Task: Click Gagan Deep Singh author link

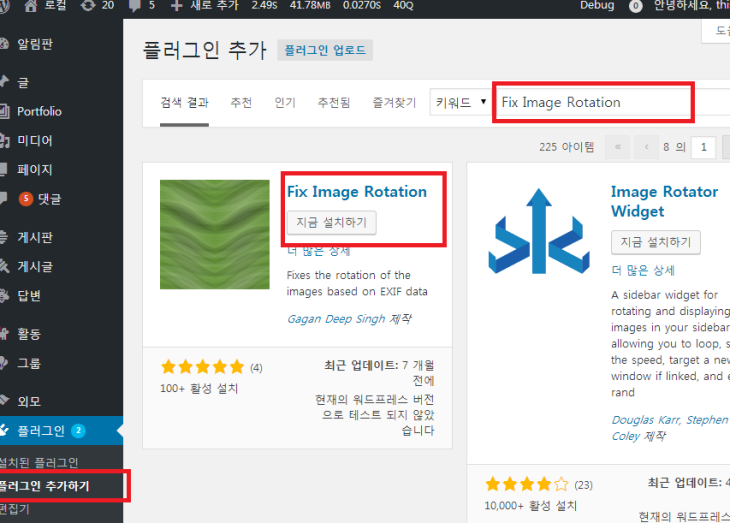Action: (x=336, y=319)
